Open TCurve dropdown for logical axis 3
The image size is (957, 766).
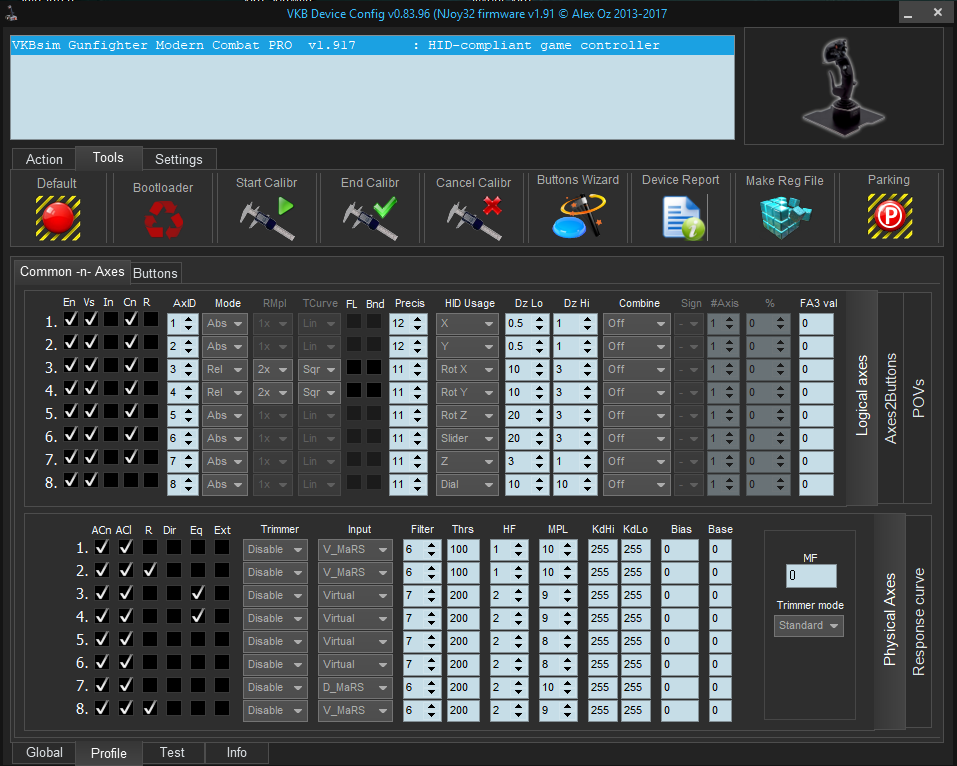pos(319,369)
